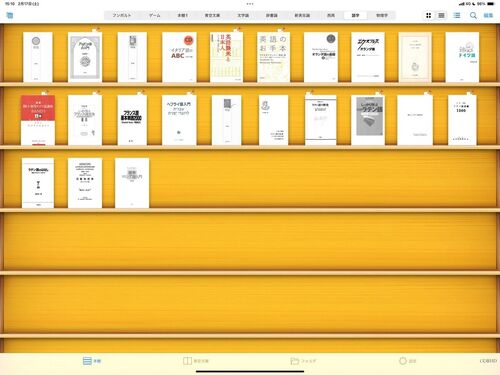Viewport: 500px width, 375px height.
Task: Open search with the magnifier icon
Action: (x=473, y=15)
